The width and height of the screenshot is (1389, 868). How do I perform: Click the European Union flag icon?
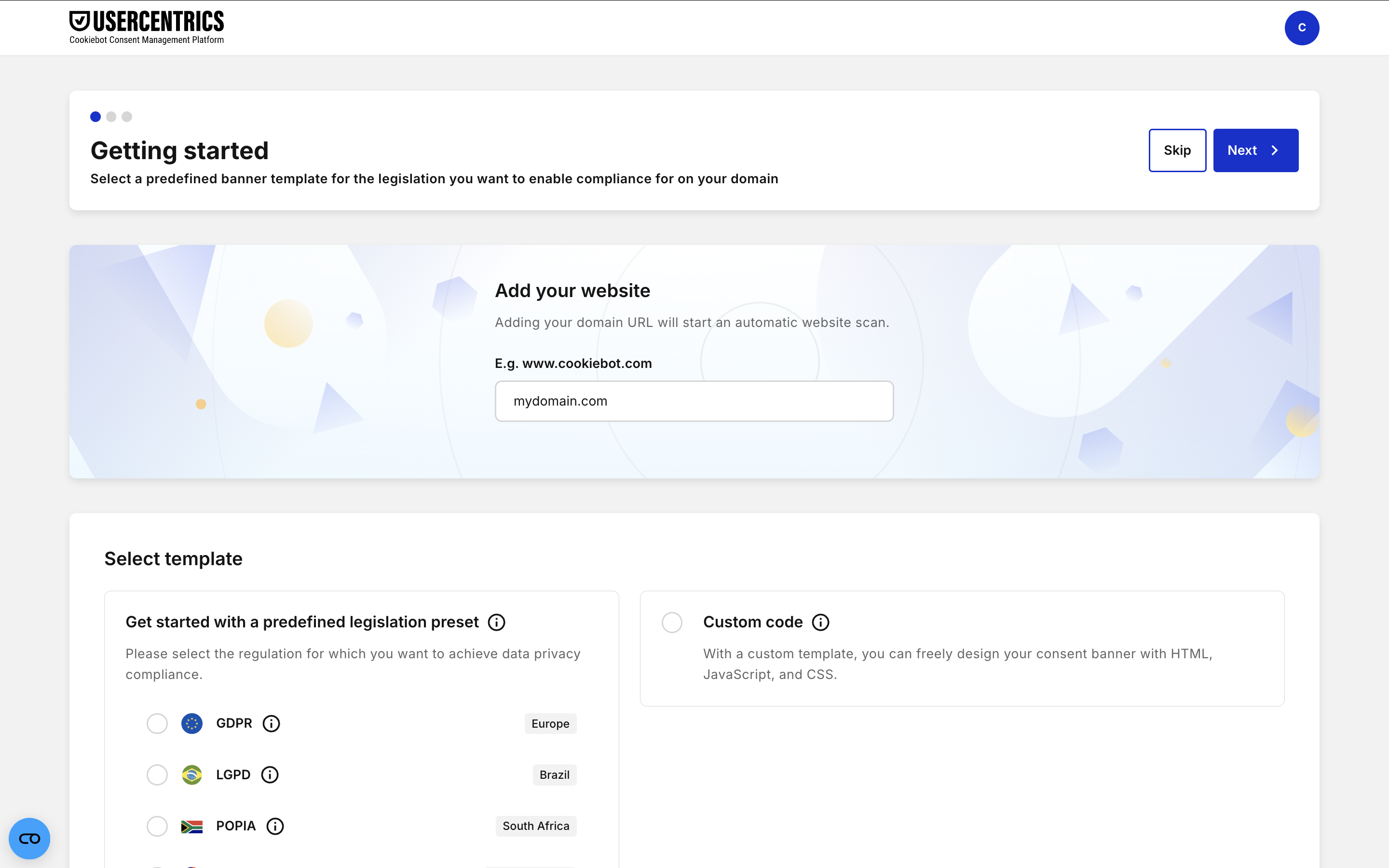191,723
